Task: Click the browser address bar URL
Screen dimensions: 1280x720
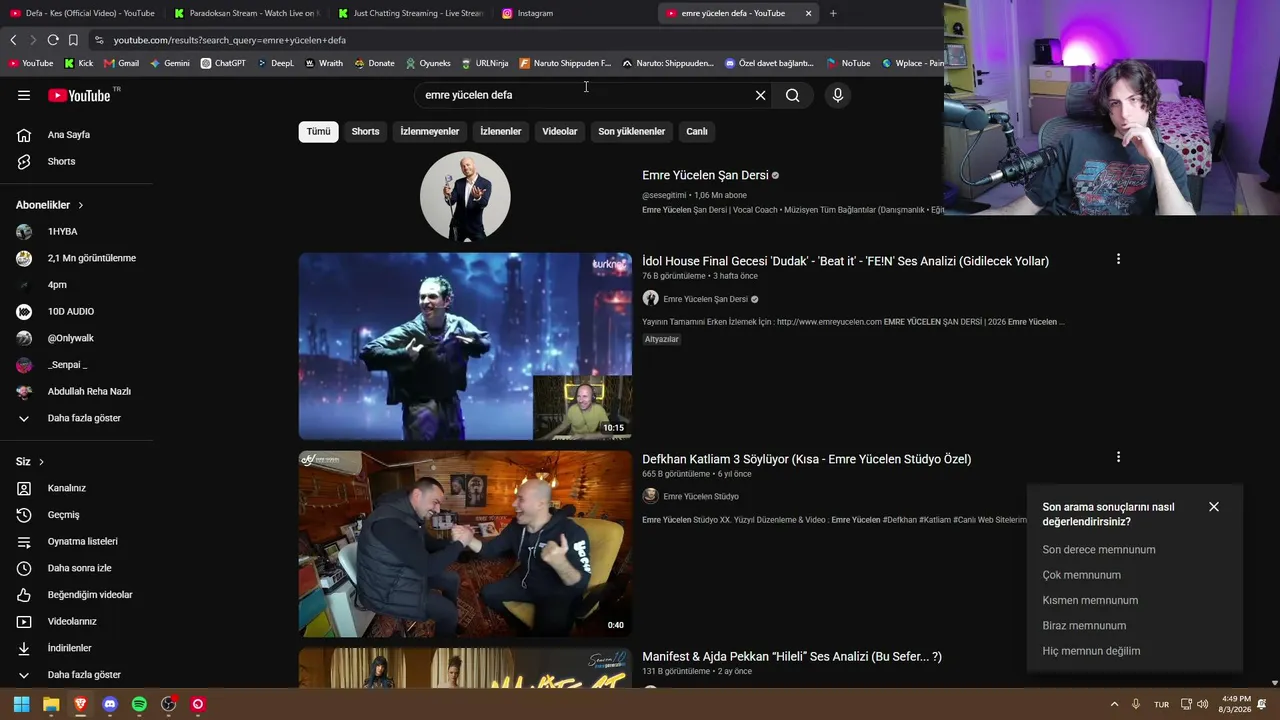Action: coord(230,40)
